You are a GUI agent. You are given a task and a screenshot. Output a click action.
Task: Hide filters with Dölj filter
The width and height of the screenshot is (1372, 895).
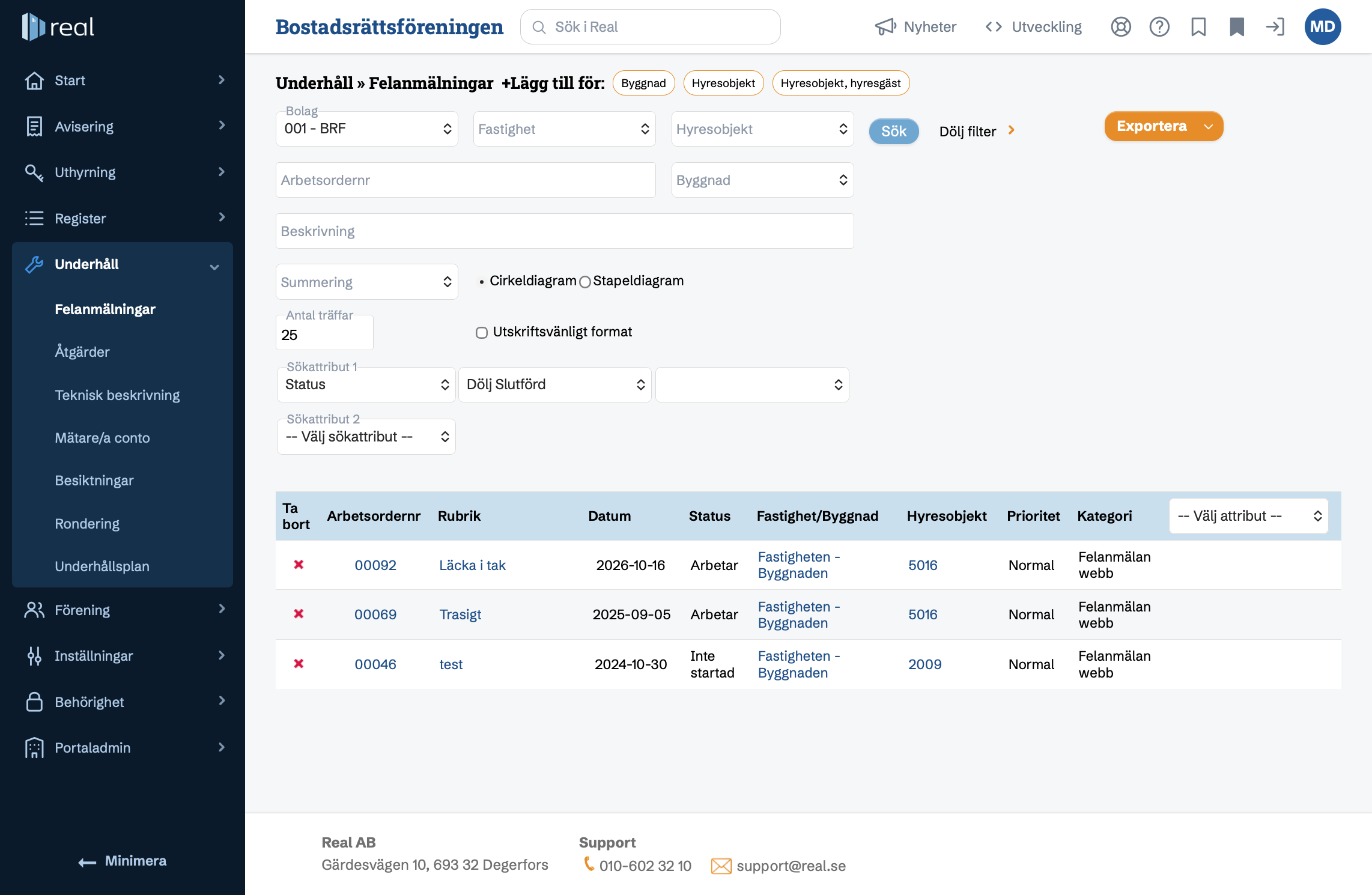click(977, 131)
